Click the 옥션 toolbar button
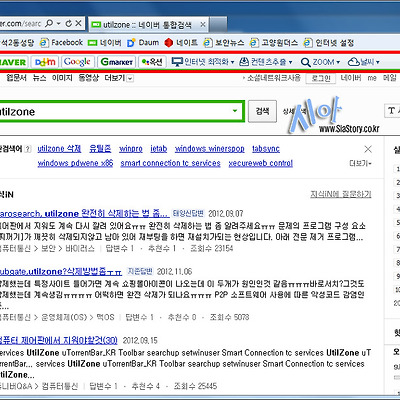400x400 pixels. click(152, 62)
